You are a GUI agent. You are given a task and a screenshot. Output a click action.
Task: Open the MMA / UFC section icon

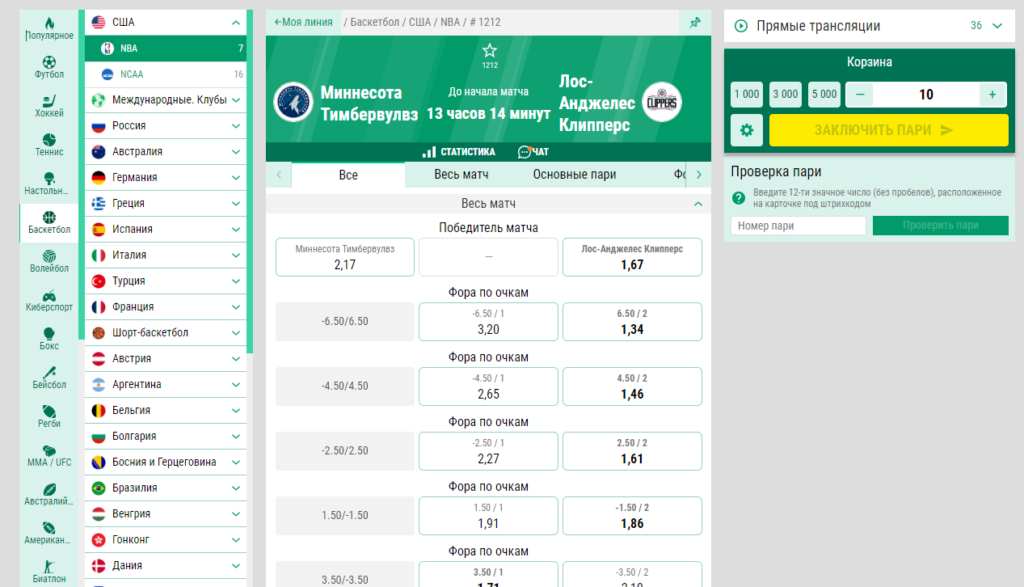click(49, 455)
